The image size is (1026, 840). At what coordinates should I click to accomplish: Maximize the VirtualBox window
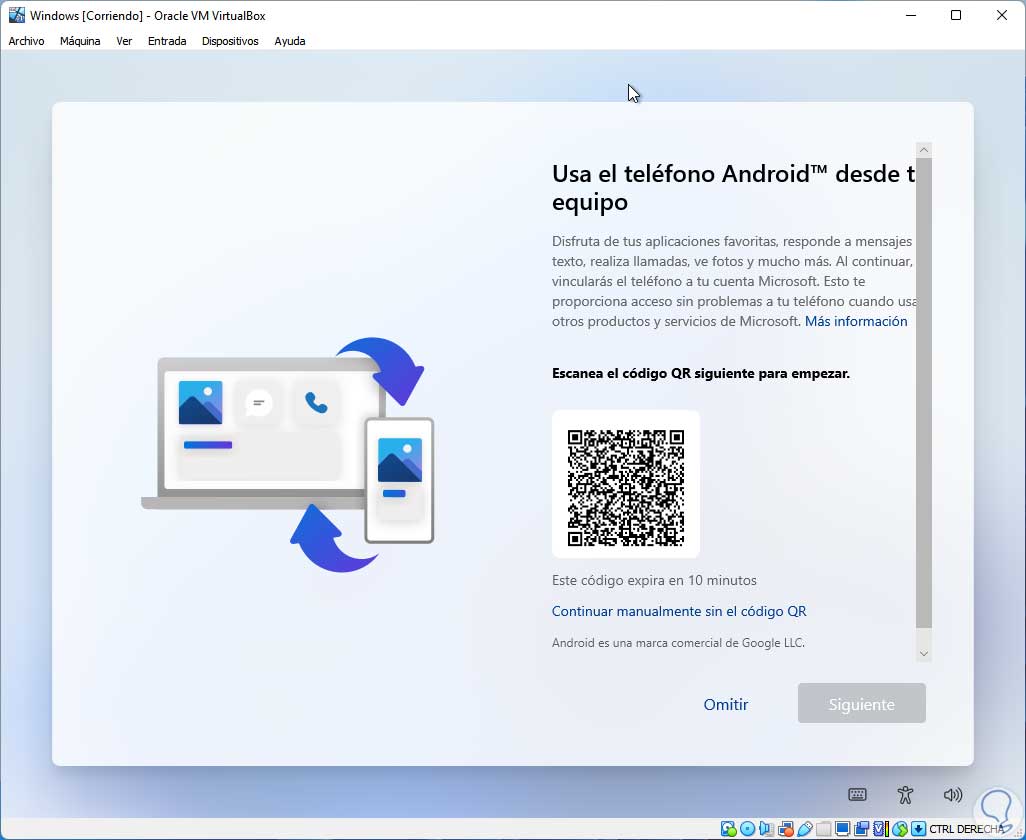point(956,15)
